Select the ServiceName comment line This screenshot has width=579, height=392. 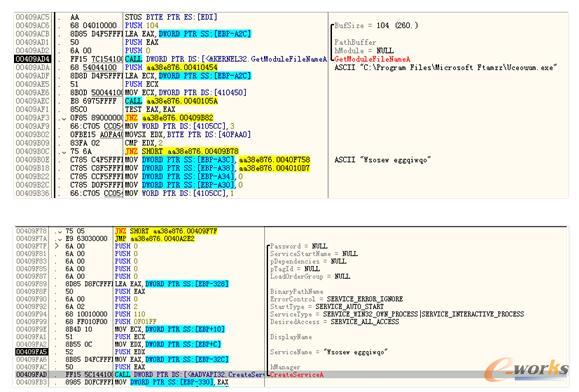(x=329, y=352)
